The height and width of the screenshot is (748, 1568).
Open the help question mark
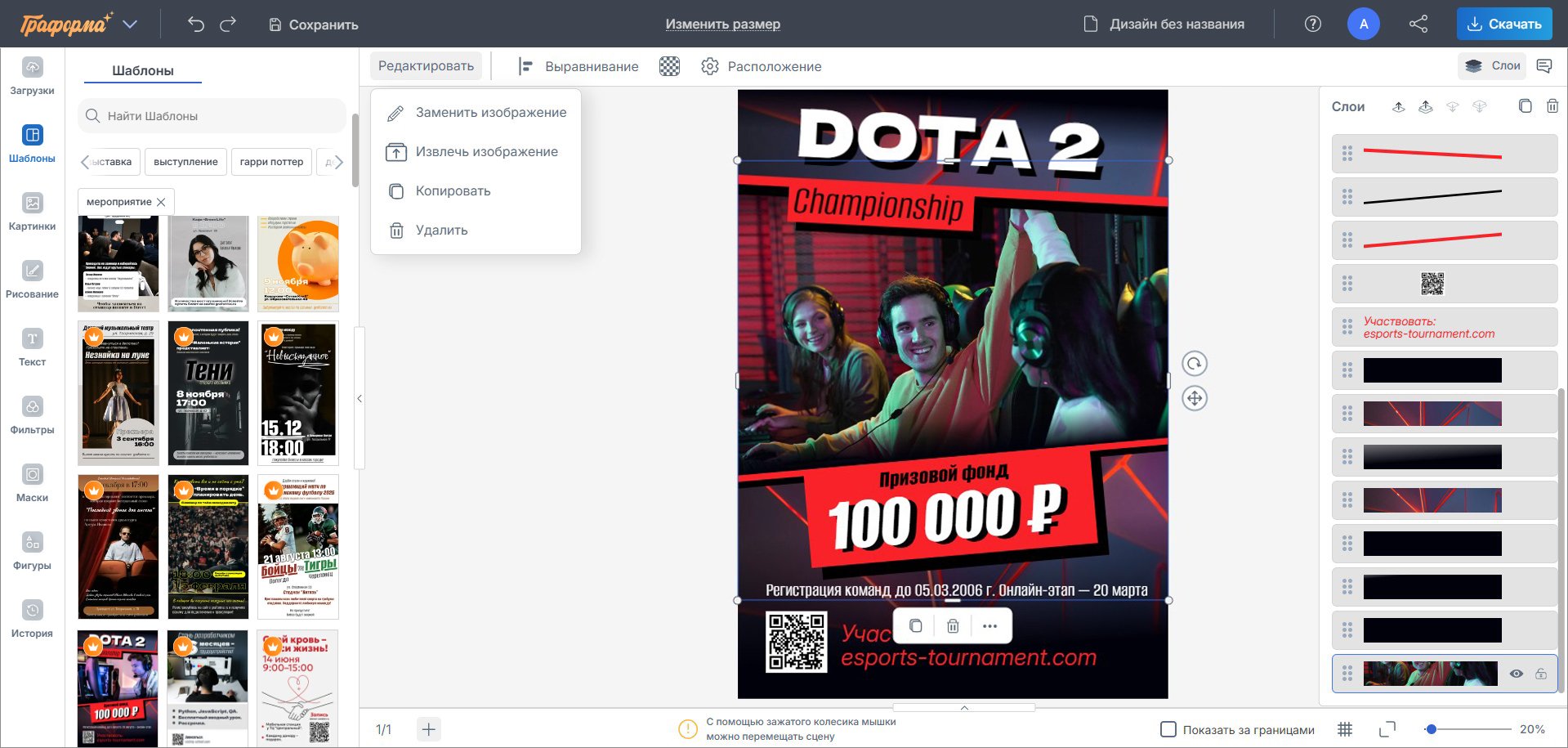click(x=1312, y=24)
